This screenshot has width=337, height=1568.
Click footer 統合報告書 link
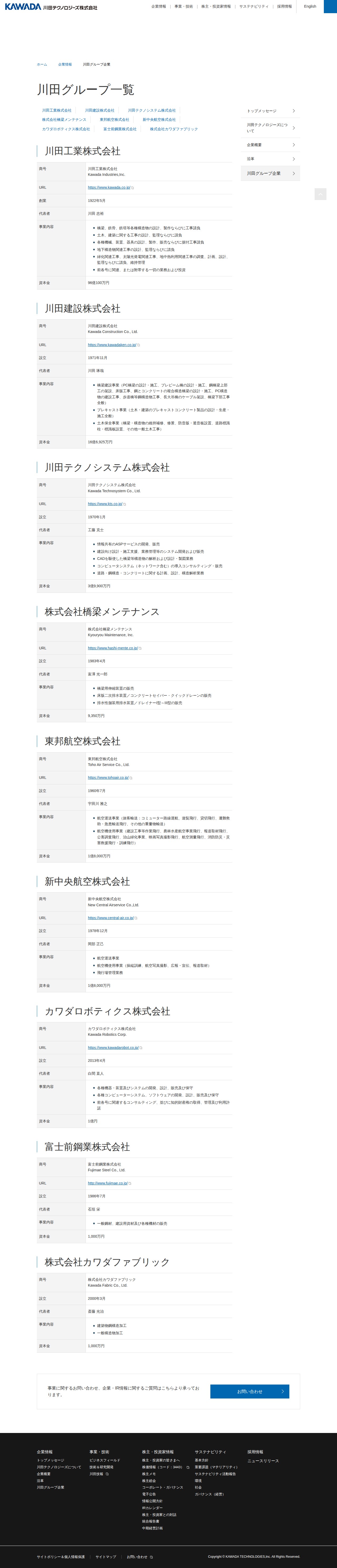(151, 1522)
